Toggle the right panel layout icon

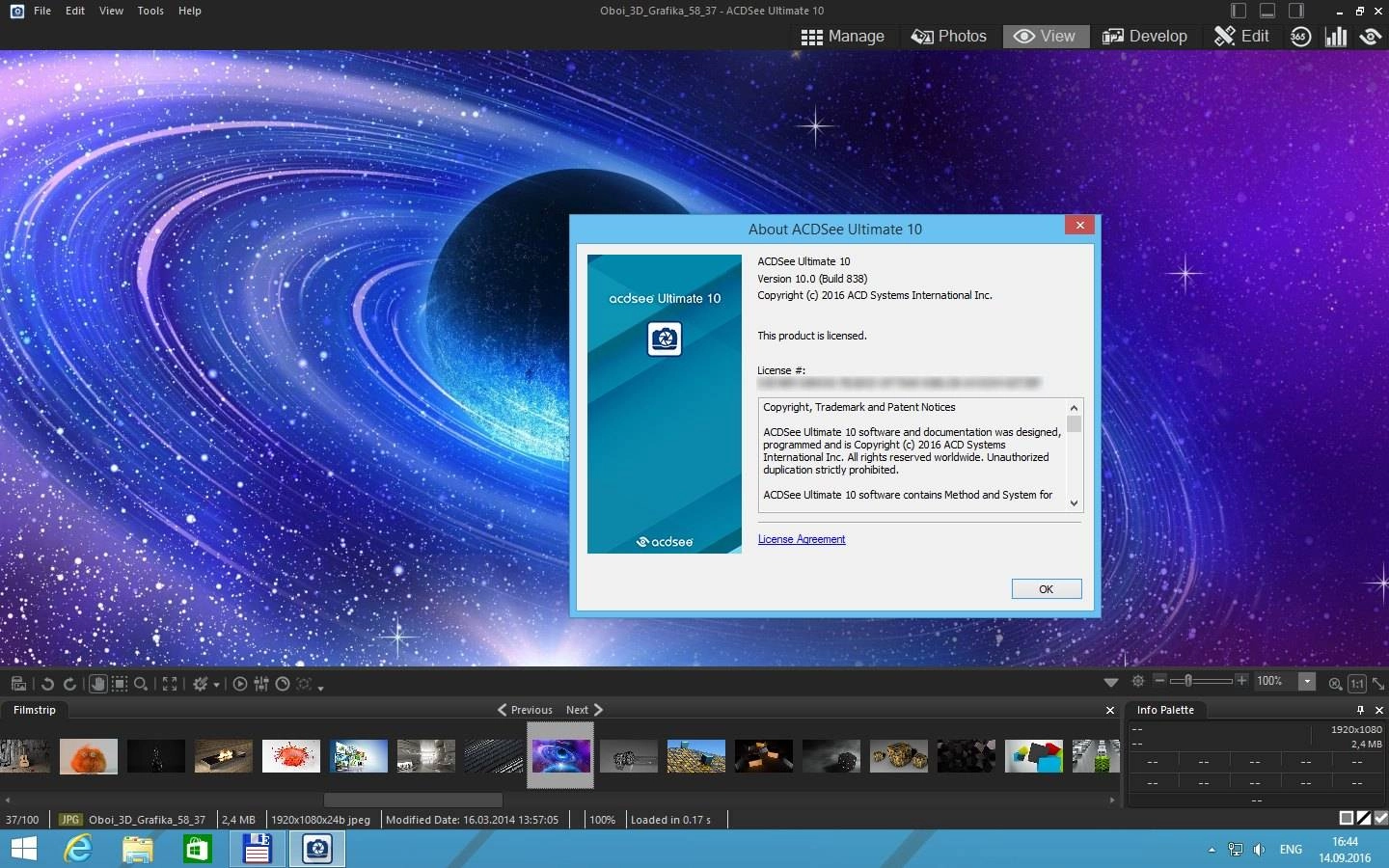(x=1297, y=11)
